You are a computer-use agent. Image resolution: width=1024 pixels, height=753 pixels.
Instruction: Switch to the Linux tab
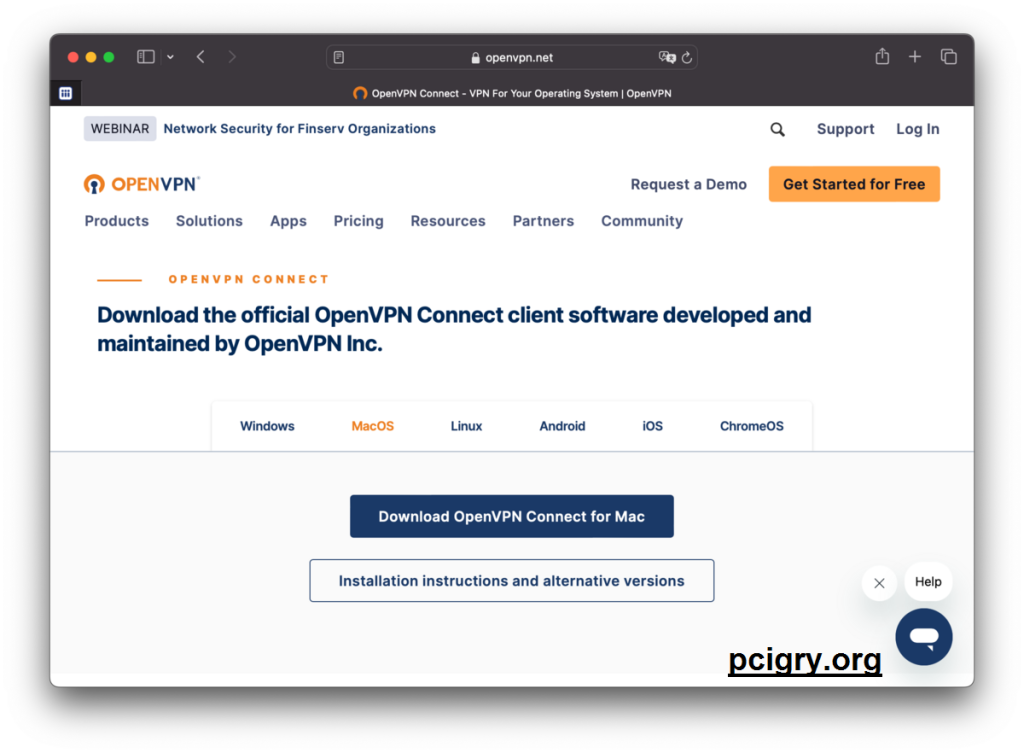[x=466, y=426]
